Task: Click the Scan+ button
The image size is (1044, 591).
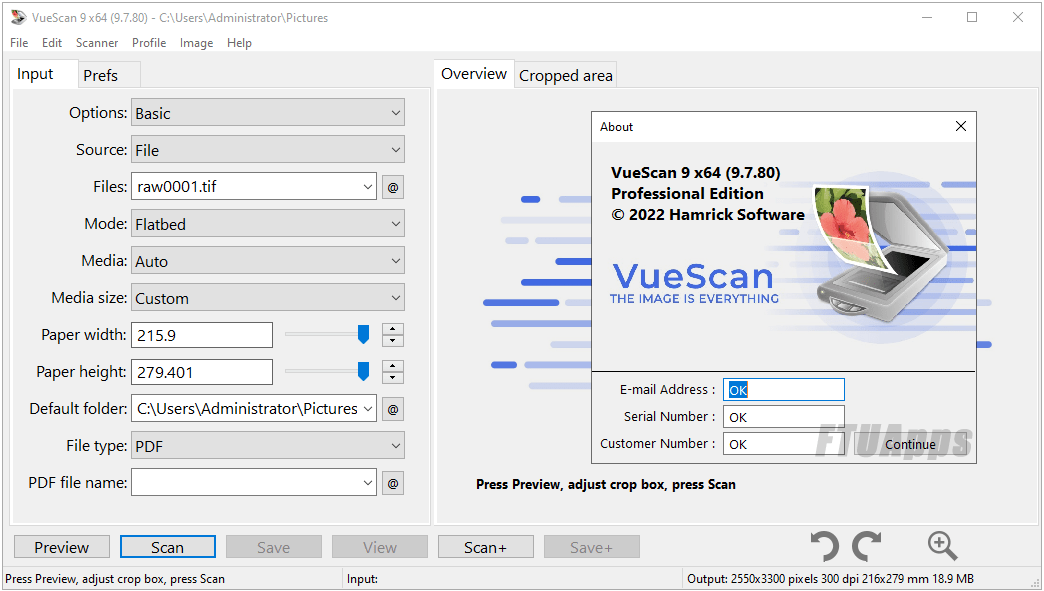Action: tap(485, 547)
